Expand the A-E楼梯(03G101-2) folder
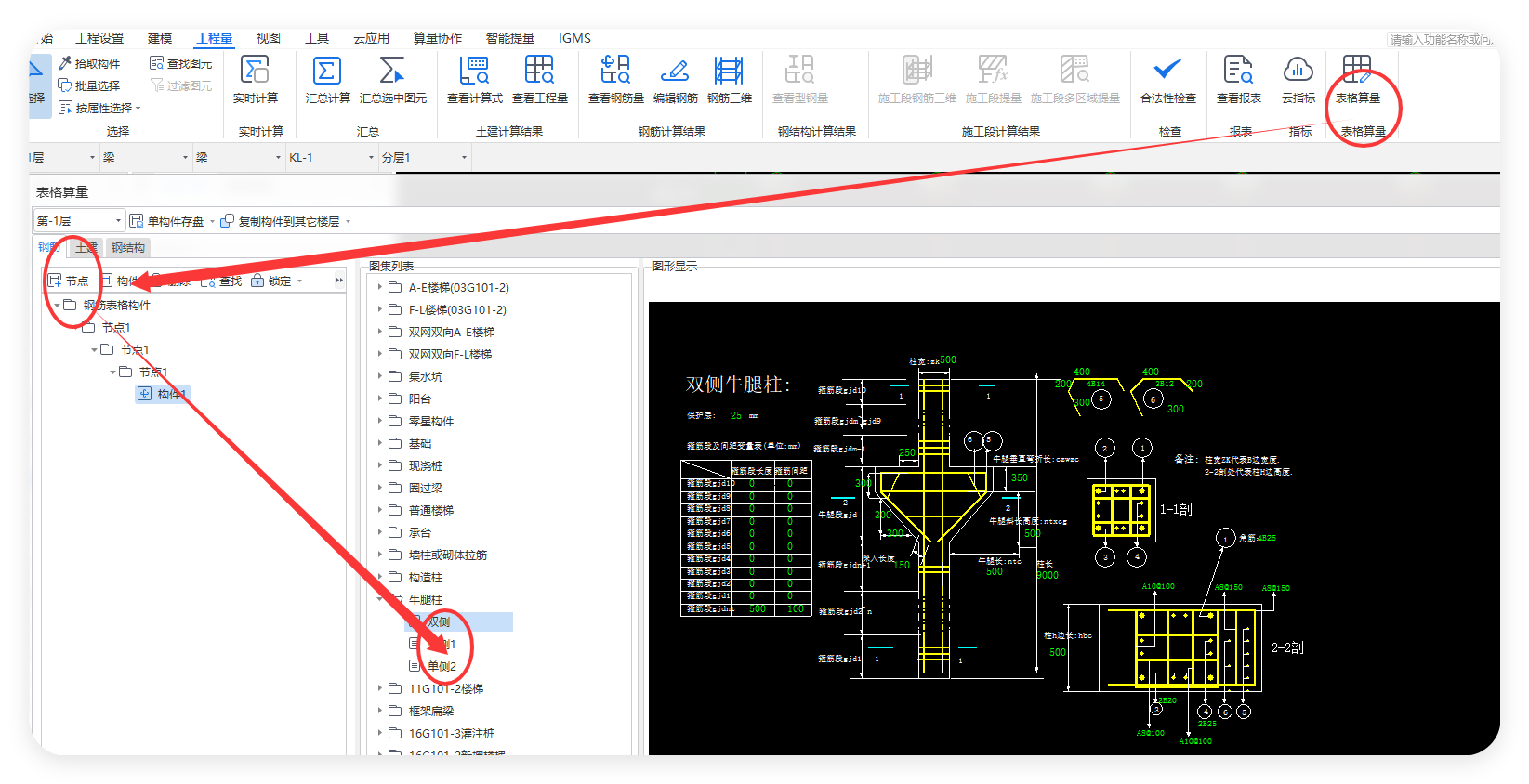 (380, 287)
